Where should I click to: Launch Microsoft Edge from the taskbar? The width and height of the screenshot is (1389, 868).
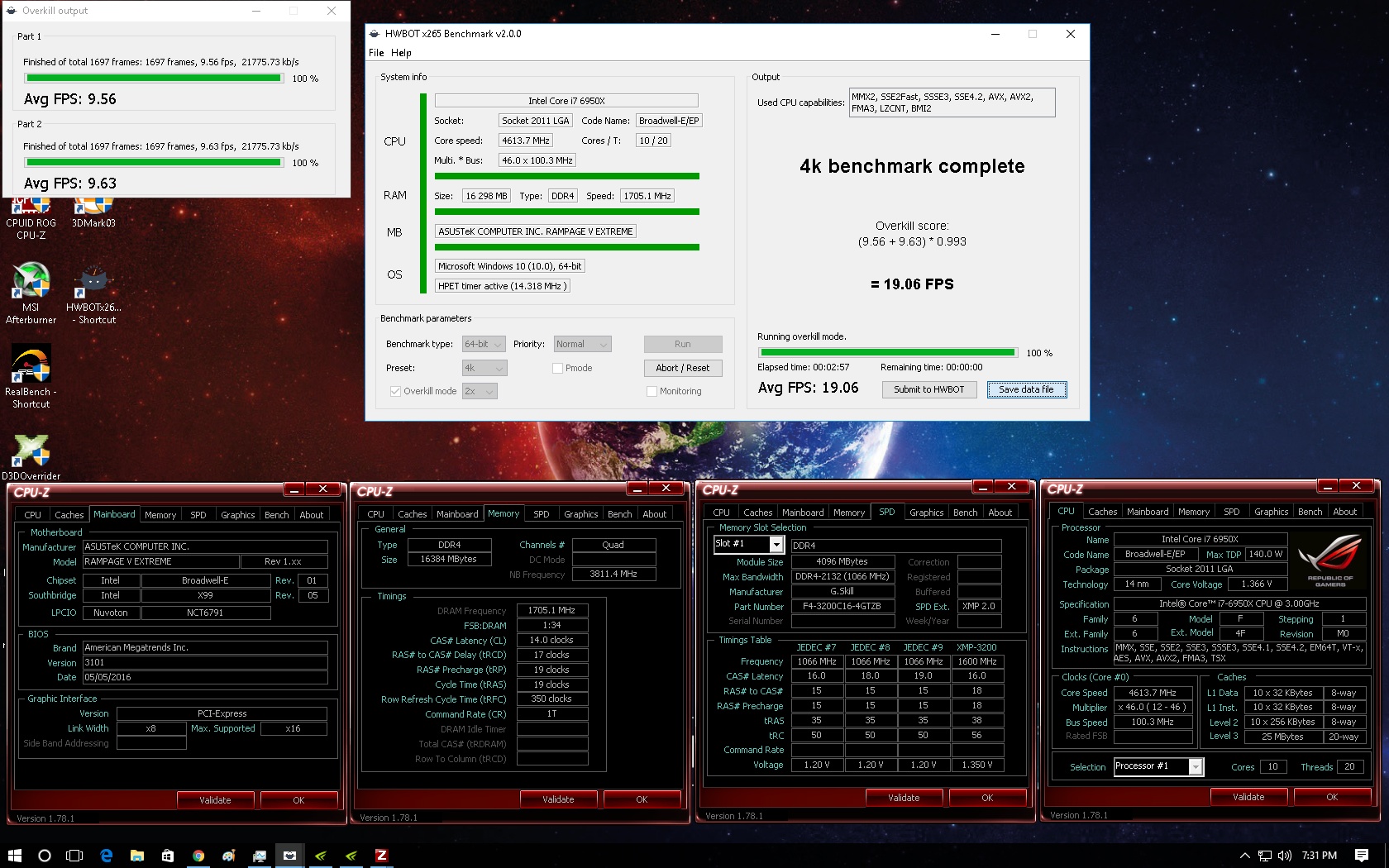point(106,856)
